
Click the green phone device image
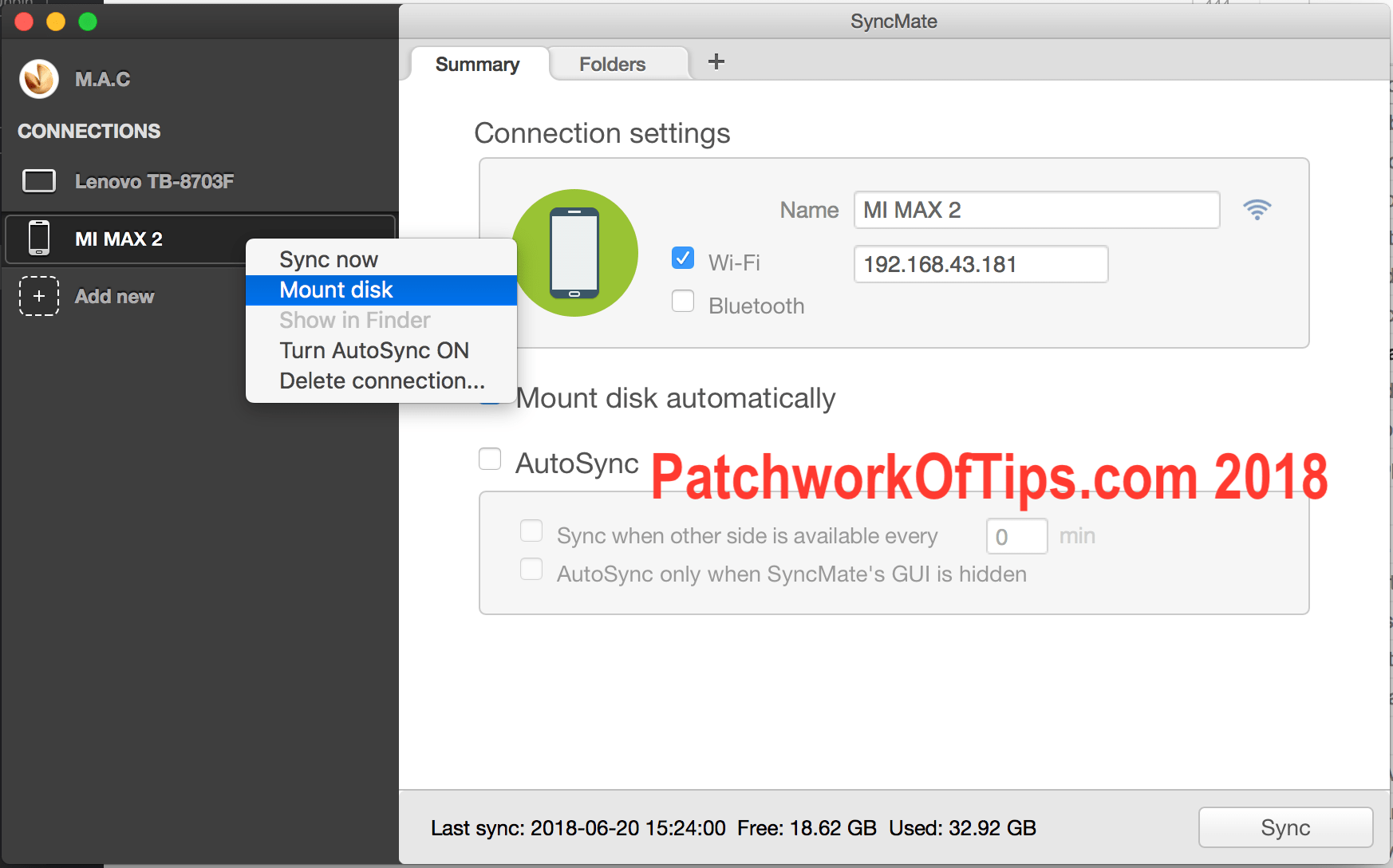coord(574,253)
